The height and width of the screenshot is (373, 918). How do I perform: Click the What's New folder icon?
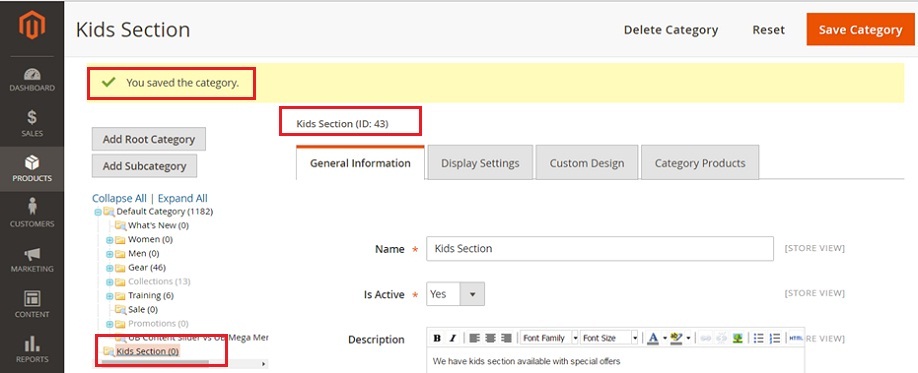click(x=120, y=225)
